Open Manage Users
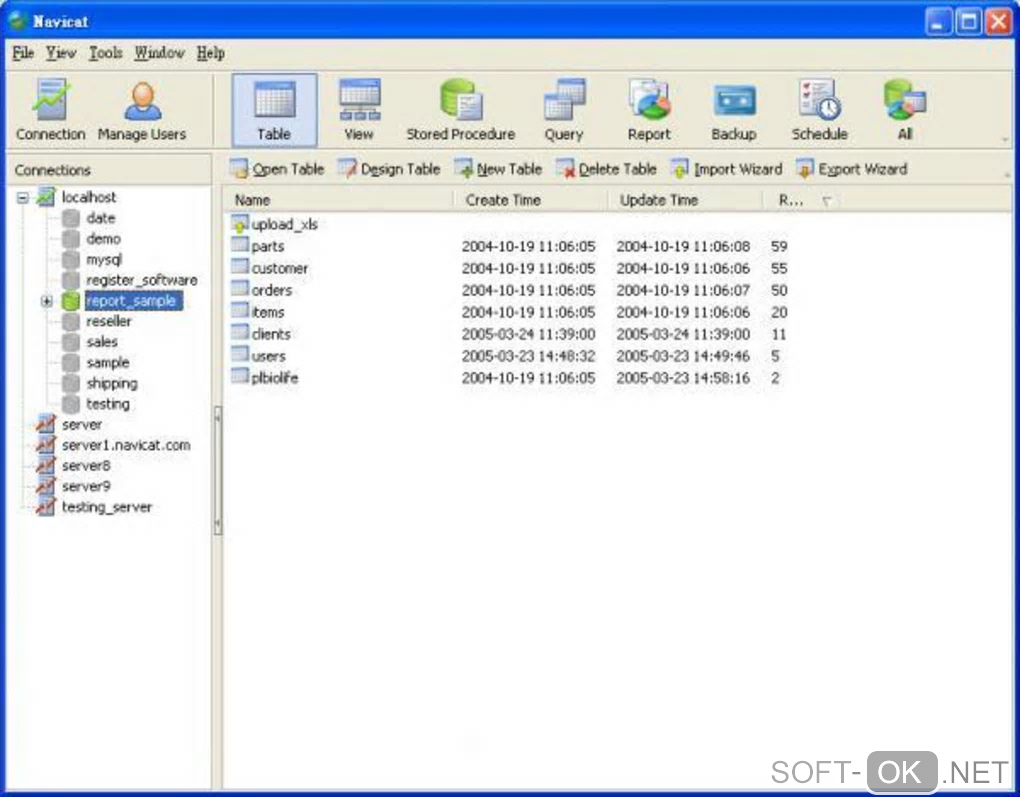1020x797 pixels. point(142,109)
